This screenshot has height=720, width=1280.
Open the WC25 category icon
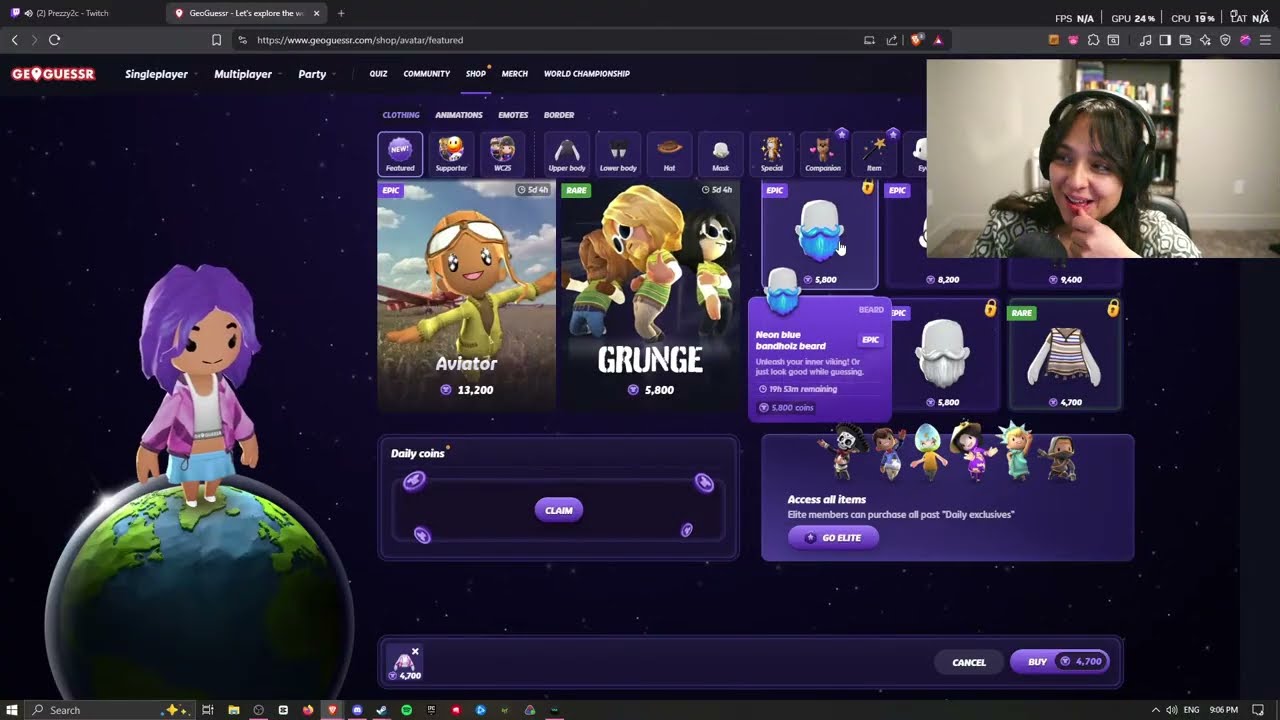click(x=502, y=154)
